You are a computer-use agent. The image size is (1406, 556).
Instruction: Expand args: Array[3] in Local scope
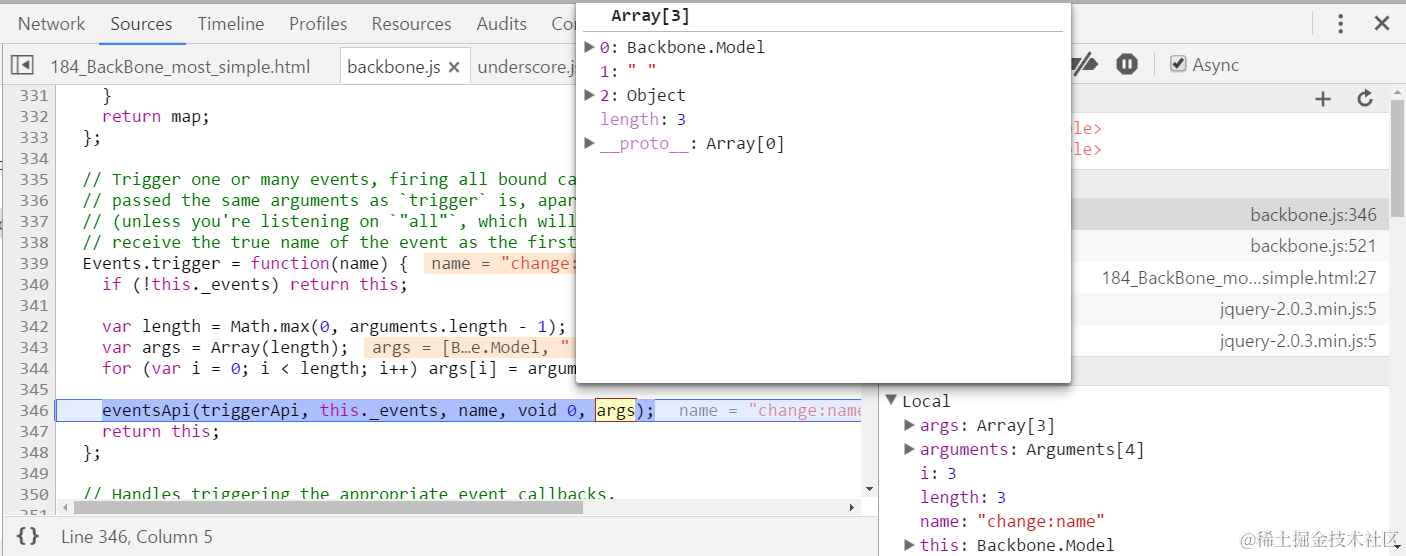tap(909, 425)
